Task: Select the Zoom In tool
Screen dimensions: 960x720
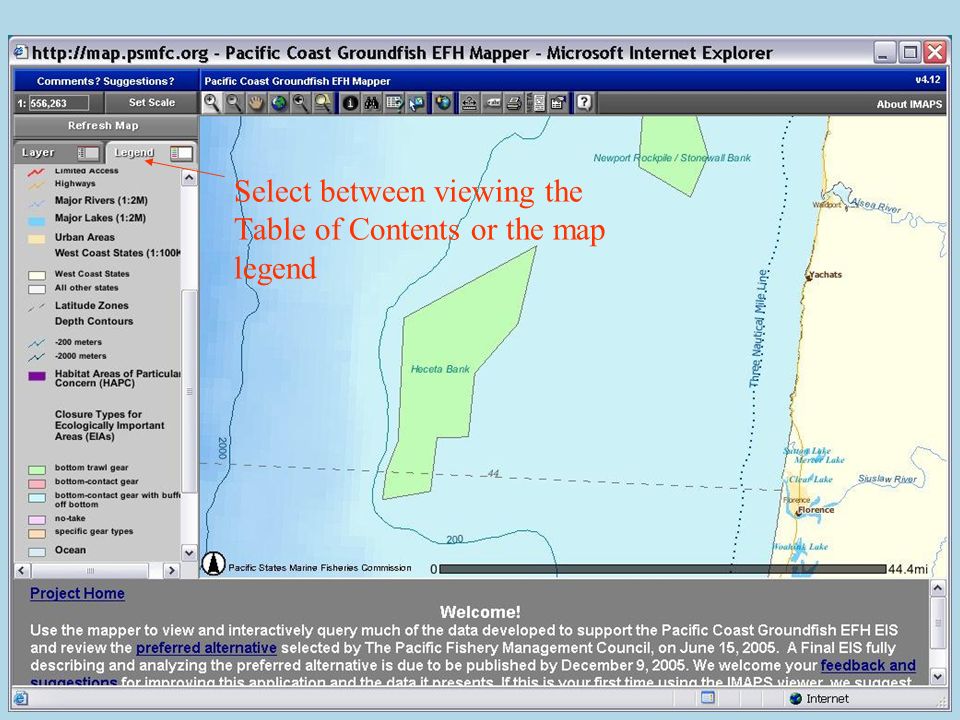Action: click(x=211, y=103)
